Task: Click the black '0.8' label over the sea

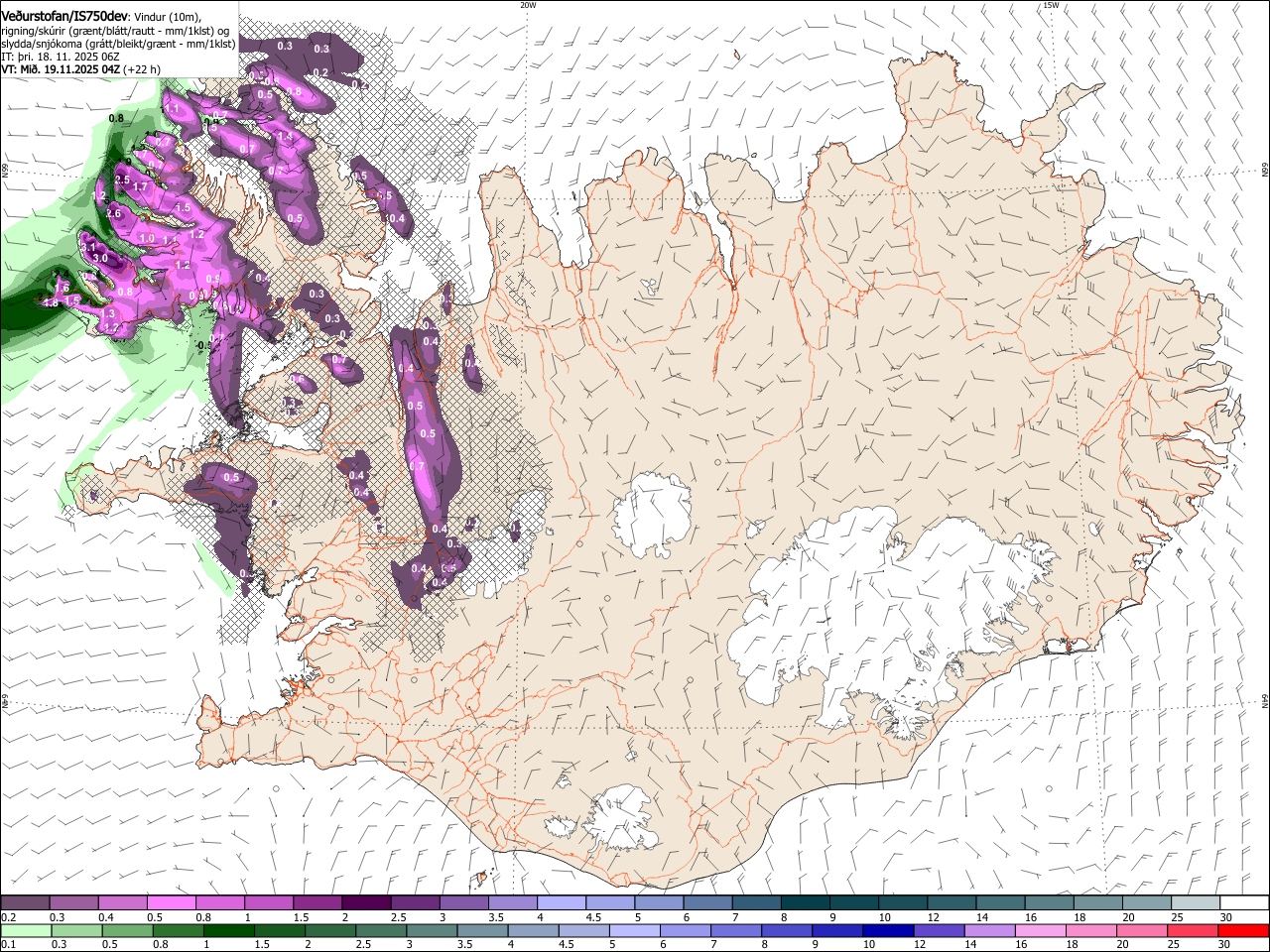Action: click(116, 118)
